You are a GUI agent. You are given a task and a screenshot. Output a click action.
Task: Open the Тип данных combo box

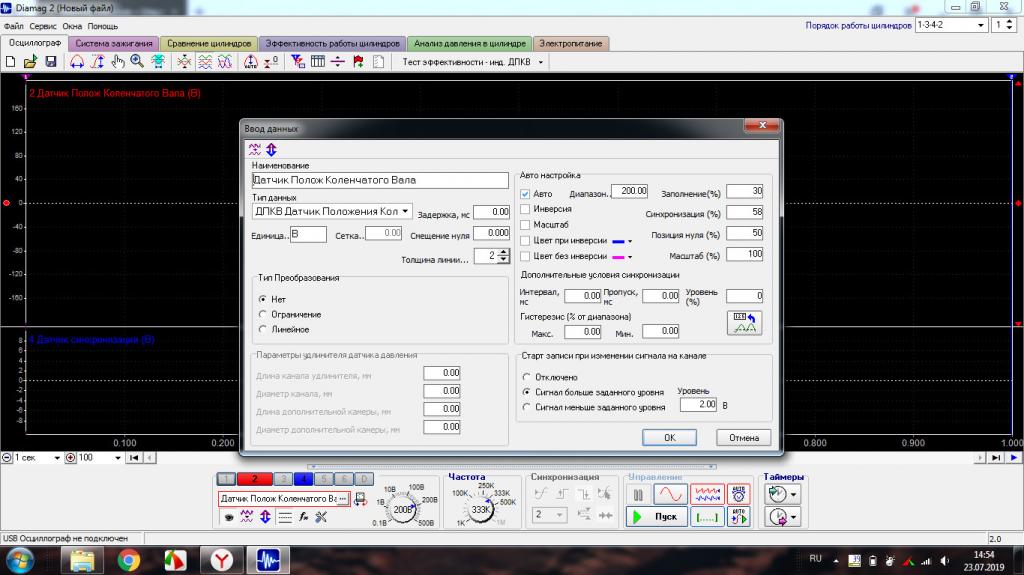click(x=332, y=211)
